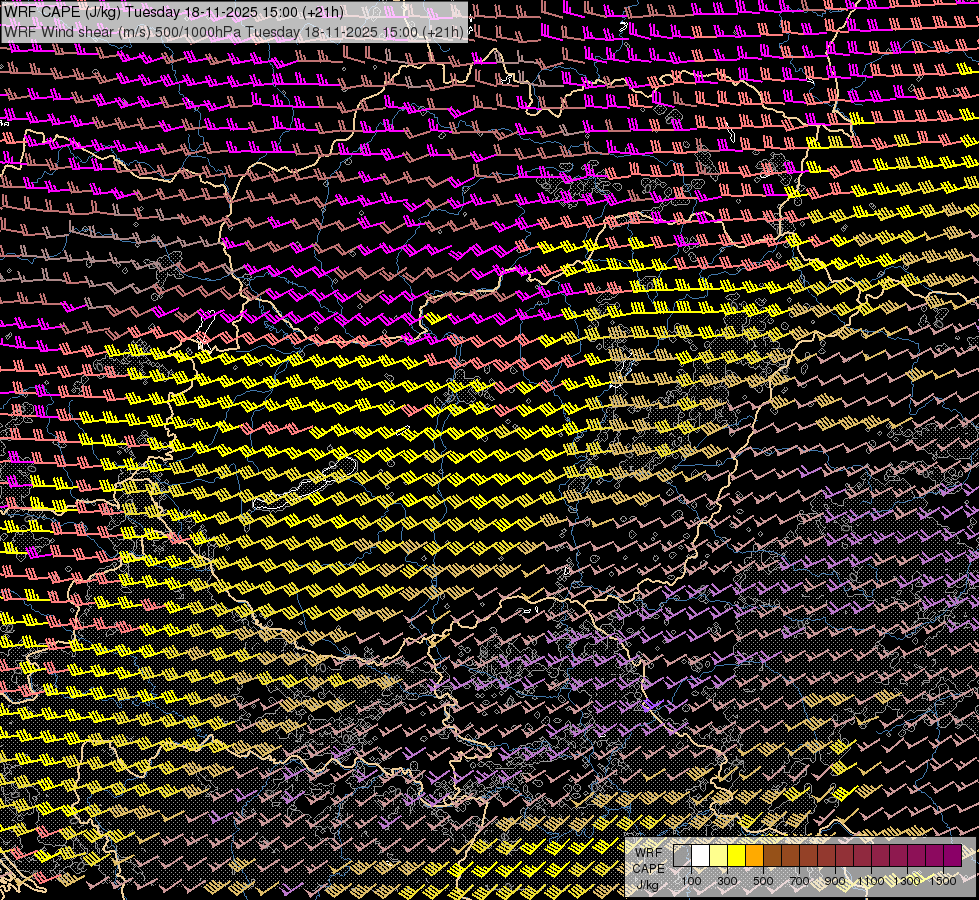
Task: Click the 1300 legend value label
Action: [x=907, y=881]
